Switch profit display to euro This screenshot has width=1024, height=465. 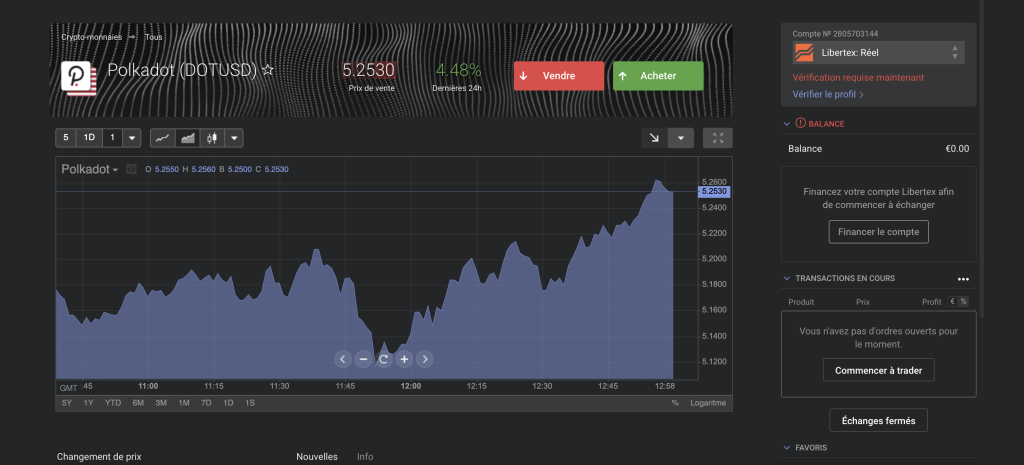(953, 302)
